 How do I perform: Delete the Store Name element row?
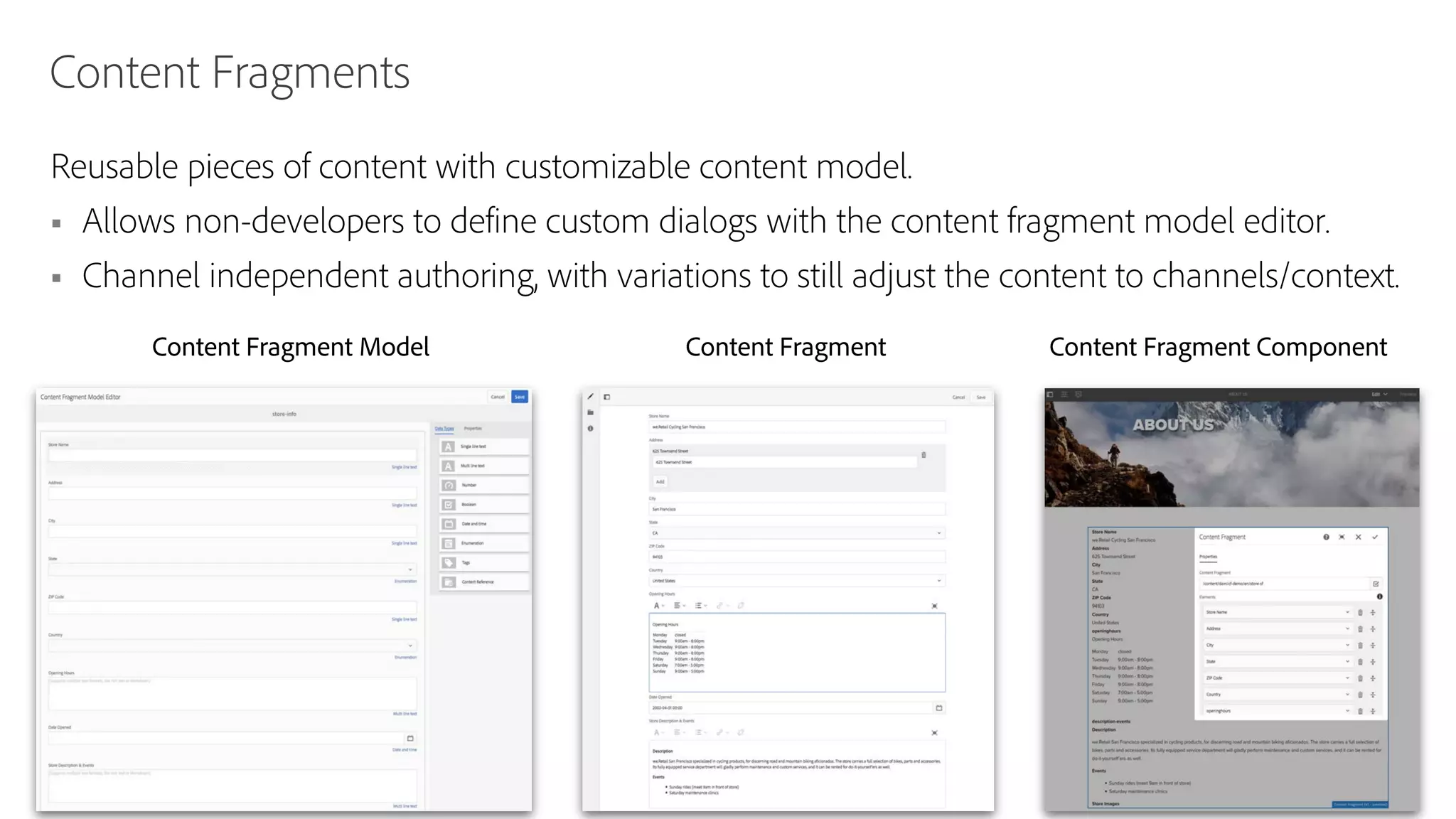pyautogui.click(x=1360, y=612)
